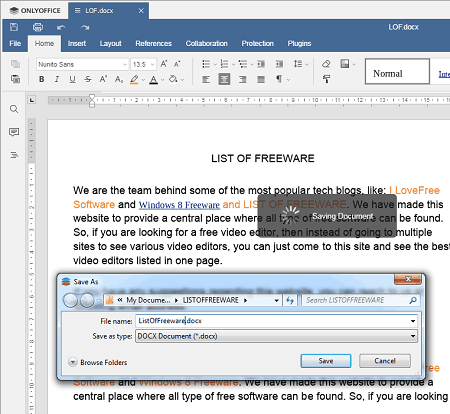Image resolution: width=450 pixels, height=414 pixels.
Task: Click the multilevel list icon
Action: coord(243,64)
